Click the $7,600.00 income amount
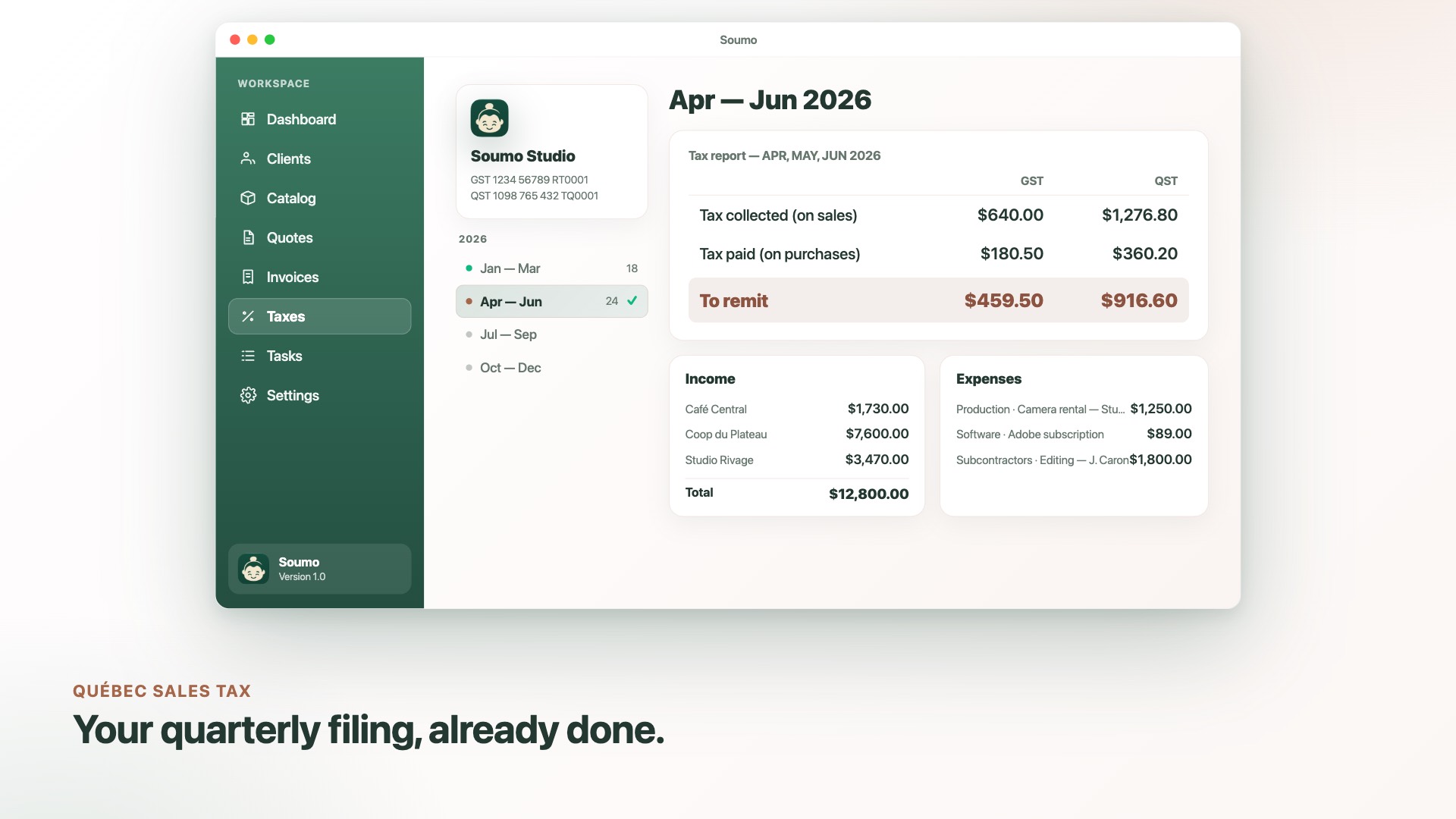1456x819 pixels. (877, 435)
